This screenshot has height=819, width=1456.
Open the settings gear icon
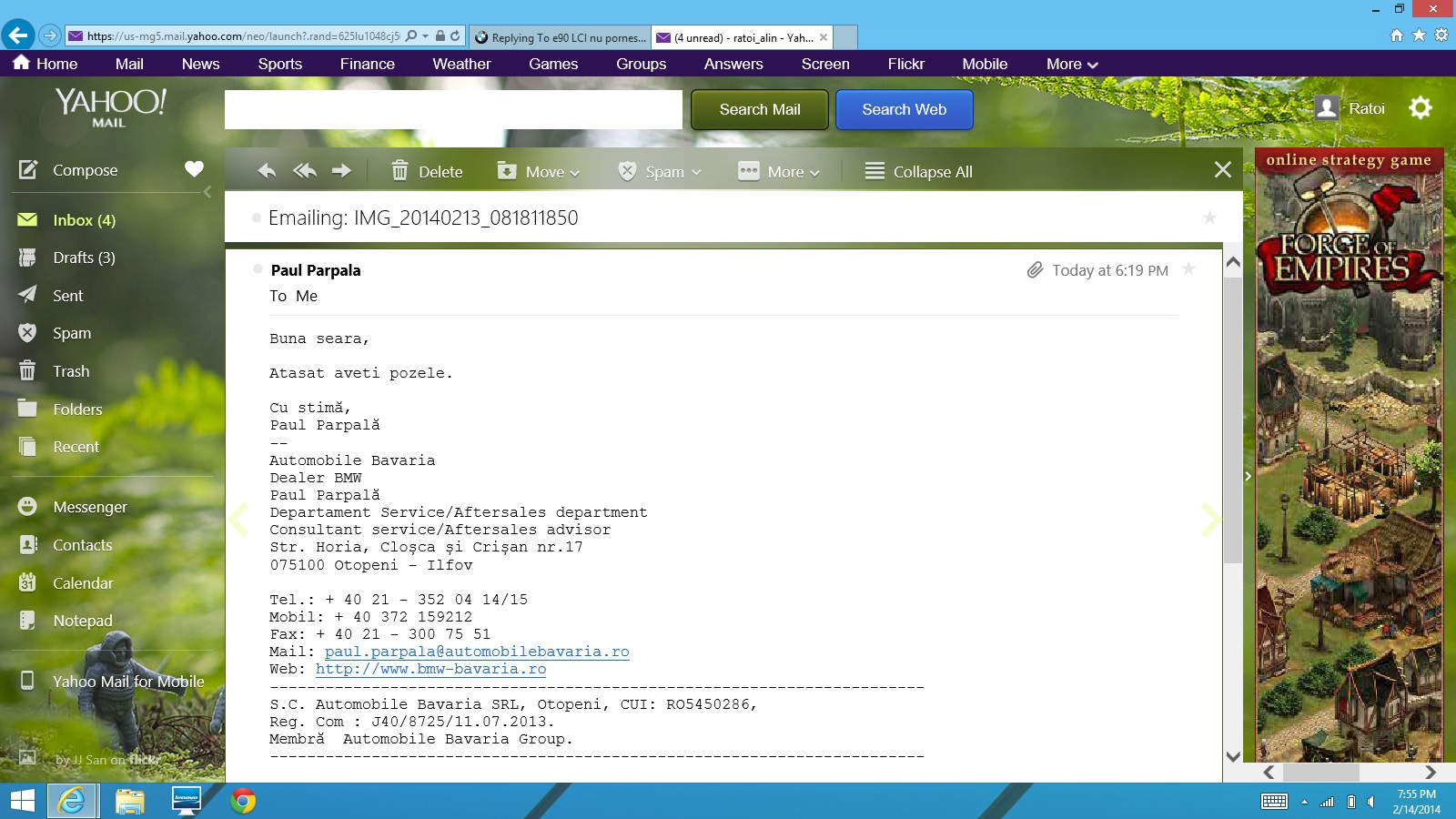[x=1420, y=108]
